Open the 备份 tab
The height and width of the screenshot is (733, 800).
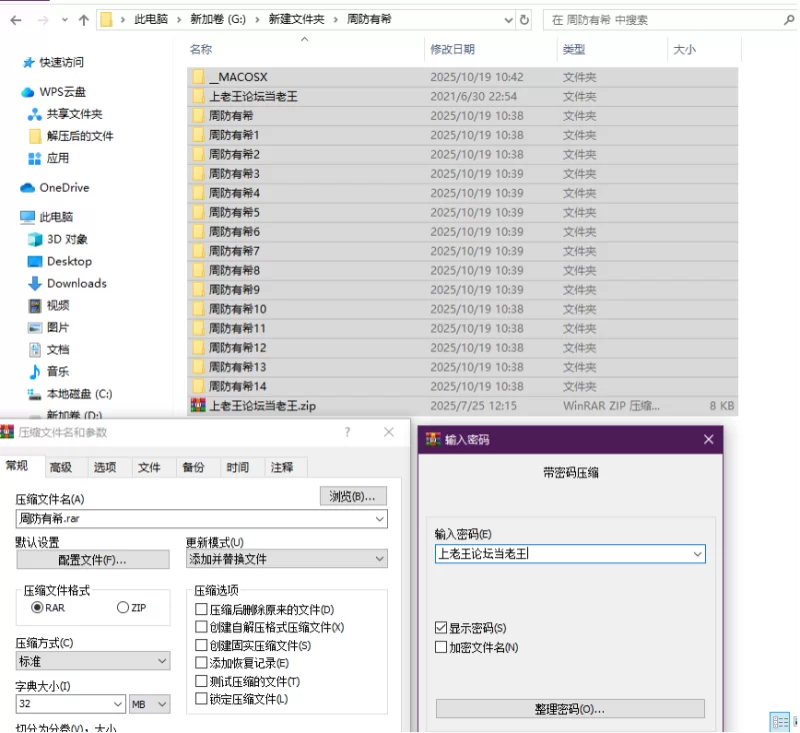[x=193, y=467]
